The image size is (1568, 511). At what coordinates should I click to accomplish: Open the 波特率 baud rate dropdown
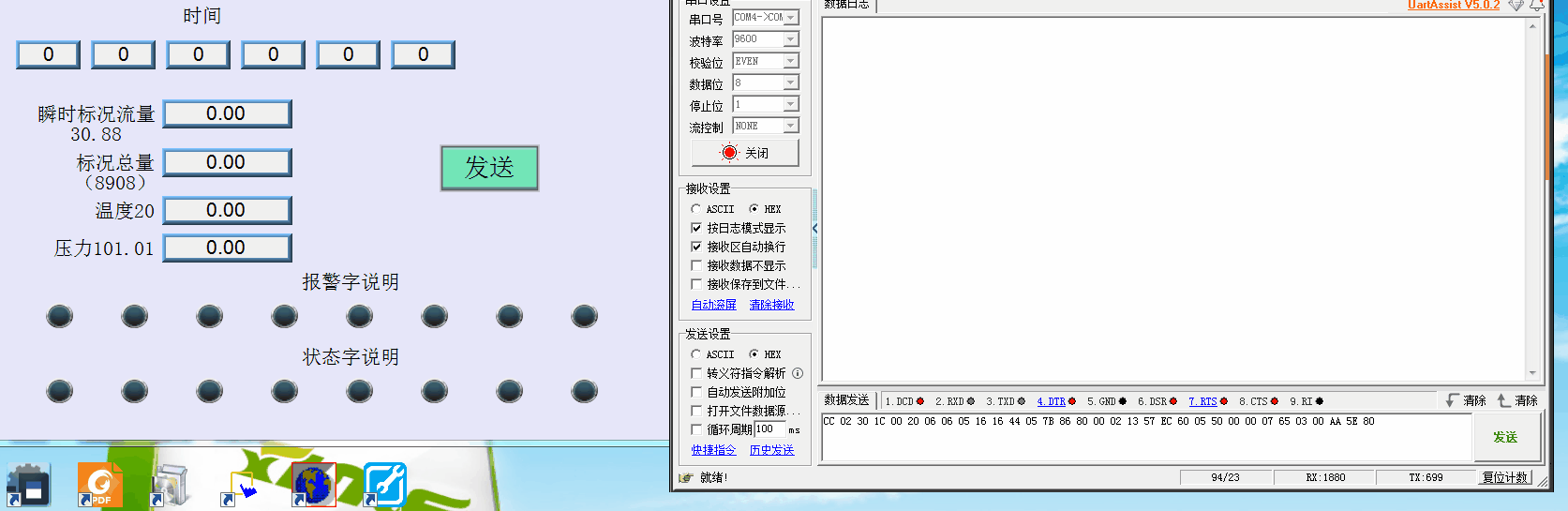(x=791, y=39)
